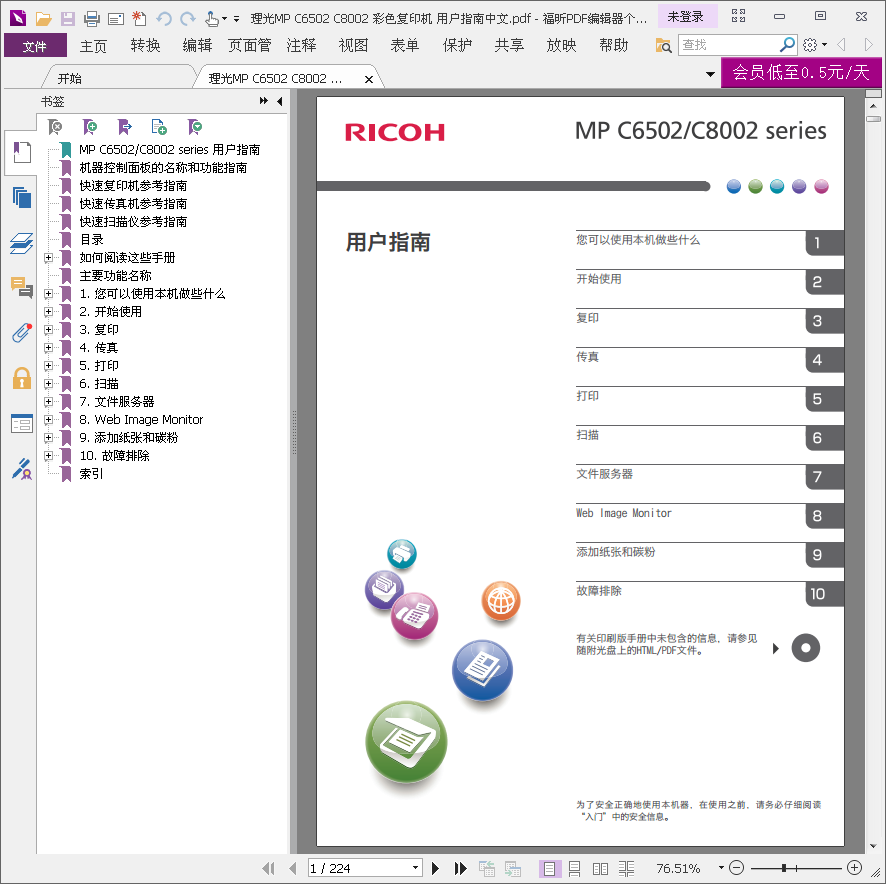This screenshot has width=886, height=884.
Task: Click the bookmark destination arrow icon
Action: point(124,127)
